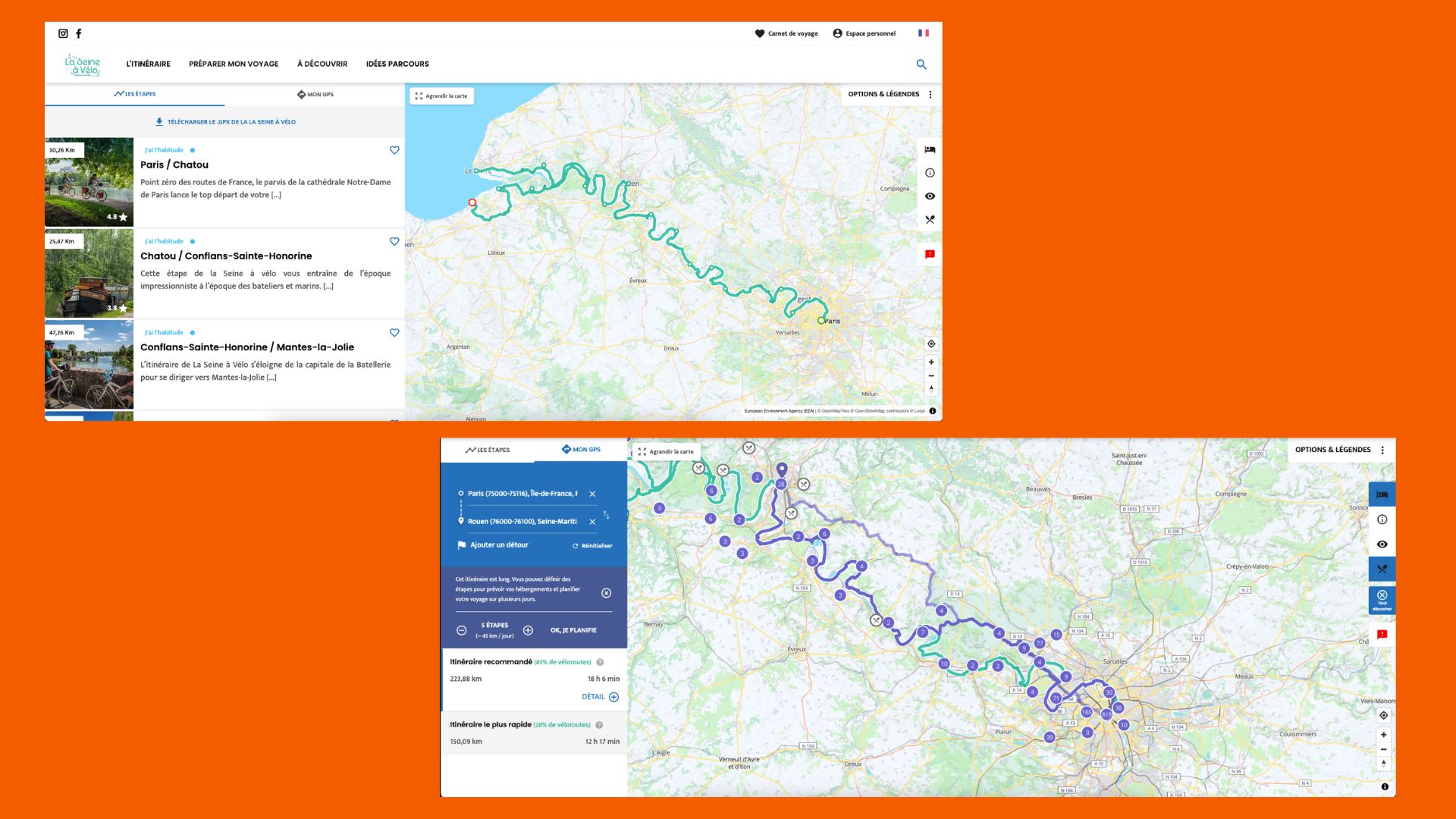Open the Instagram link in the top window

(x=63, y=33)
